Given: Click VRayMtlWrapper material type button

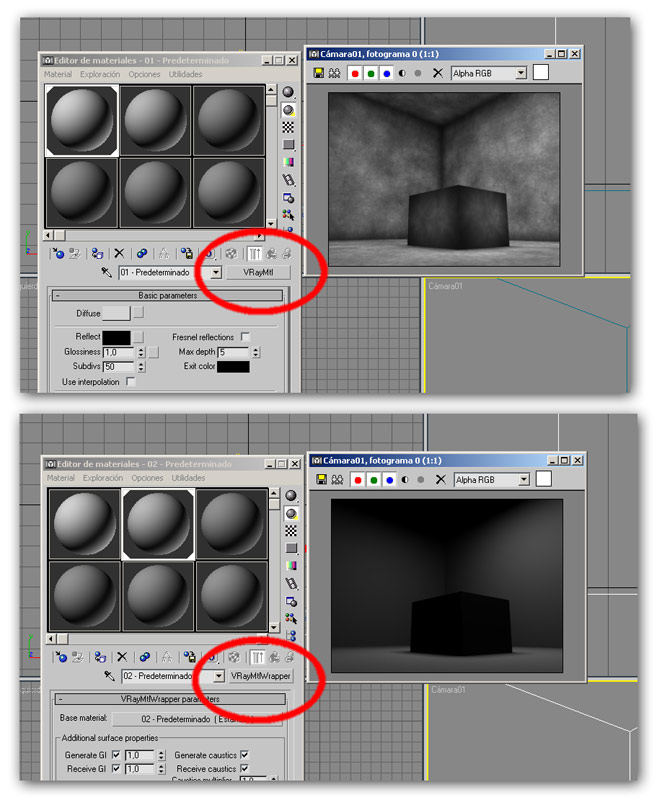Looking at the screenshot, I should [261, 676].
